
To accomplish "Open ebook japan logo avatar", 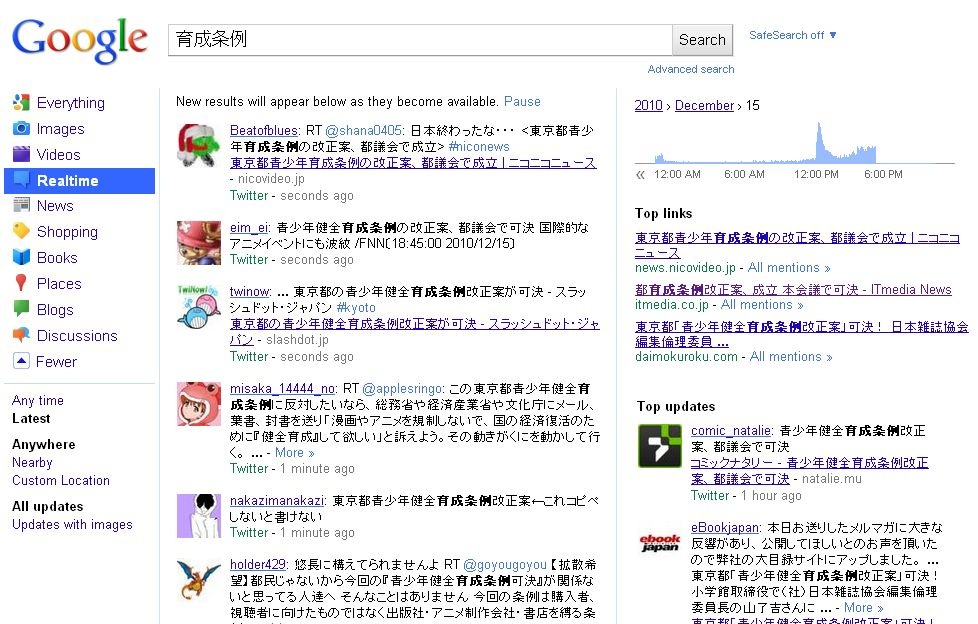I will 660,543.
